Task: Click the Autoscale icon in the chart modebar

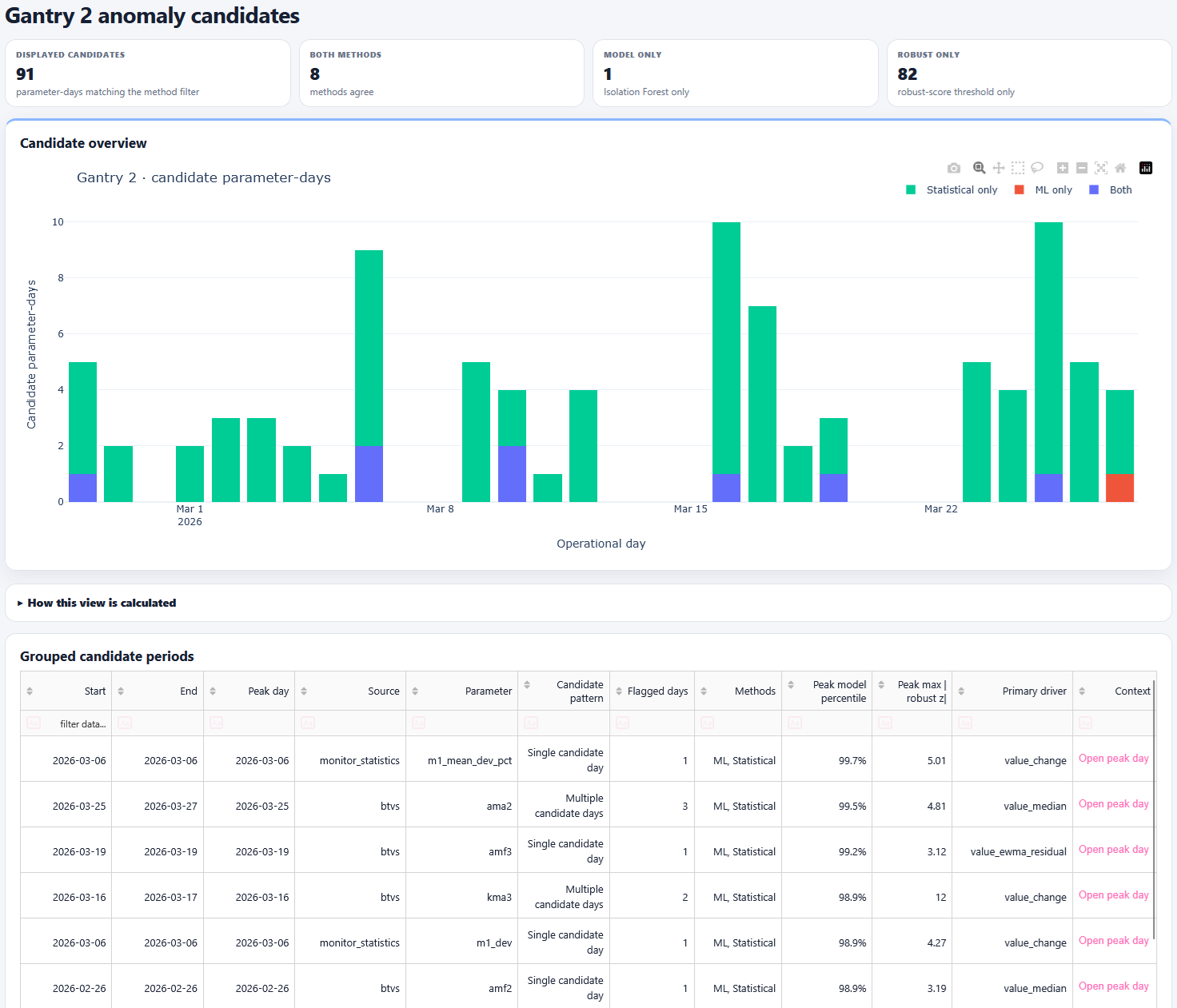Action: click(1101, 168)
